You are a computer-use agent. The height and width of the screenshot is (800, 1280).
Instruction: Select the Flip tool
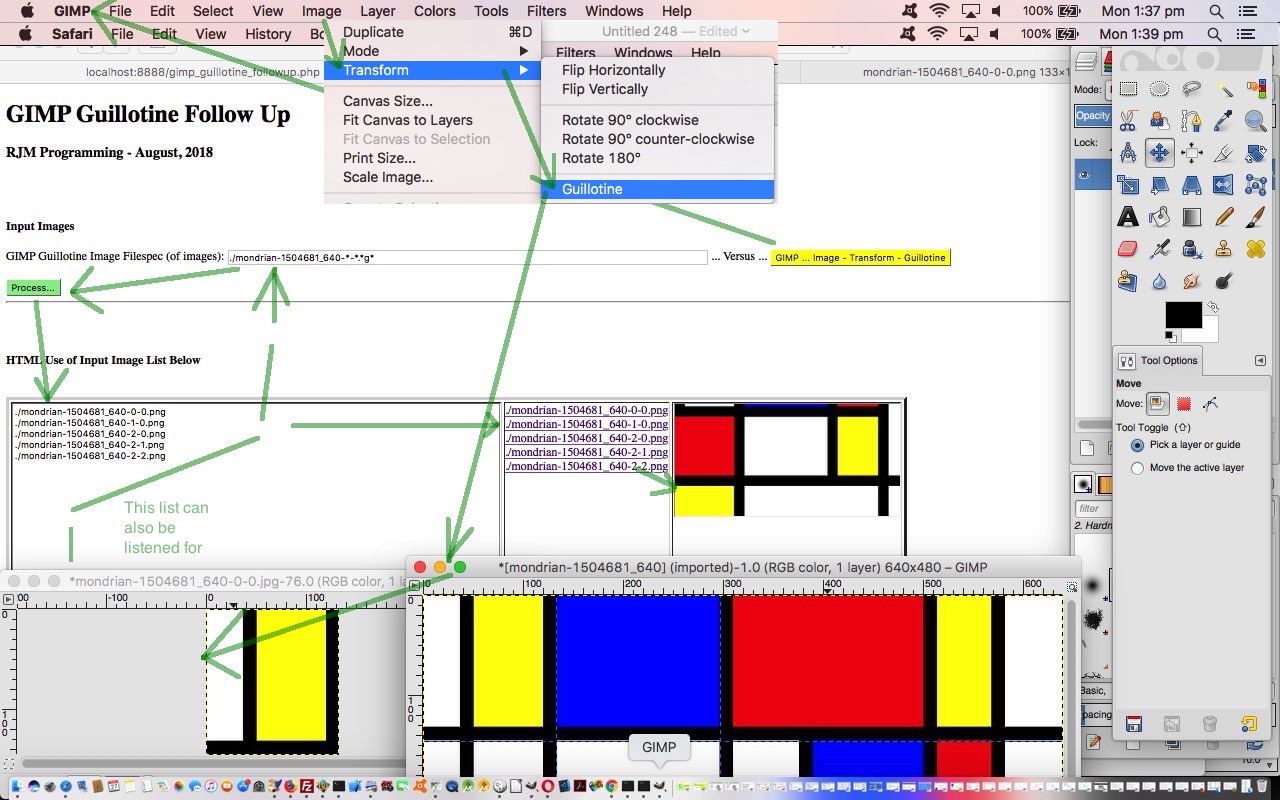1224,185
